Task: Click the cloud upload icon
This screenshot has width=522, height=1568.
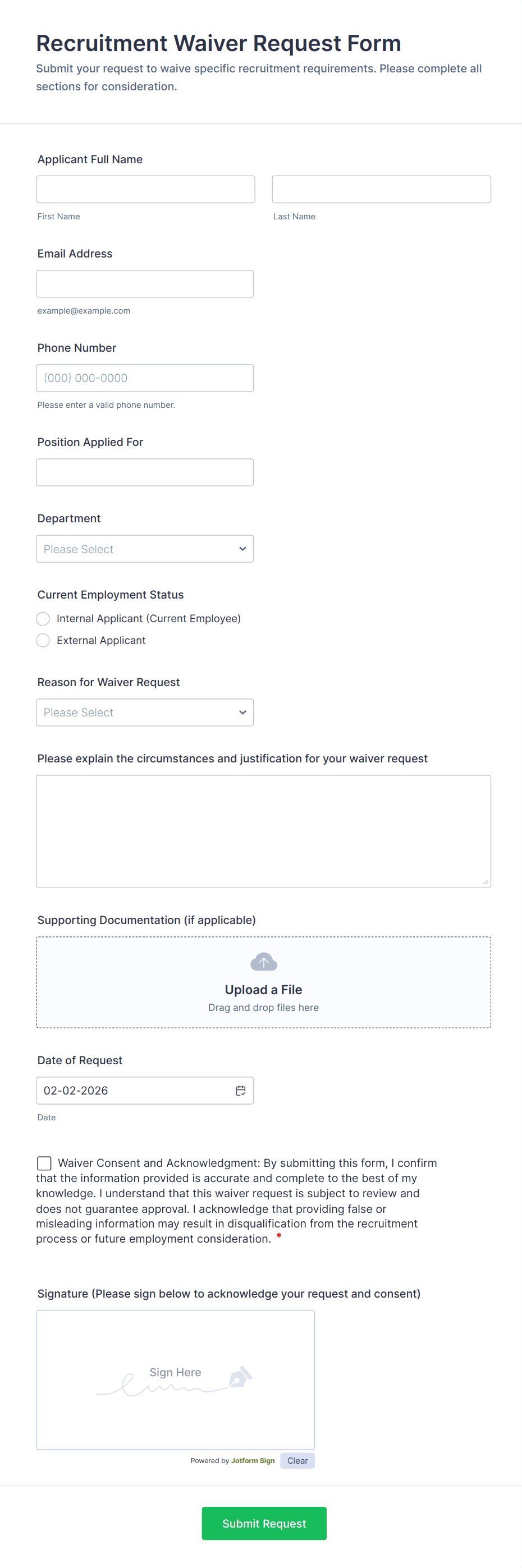Action: coord(264,962)
